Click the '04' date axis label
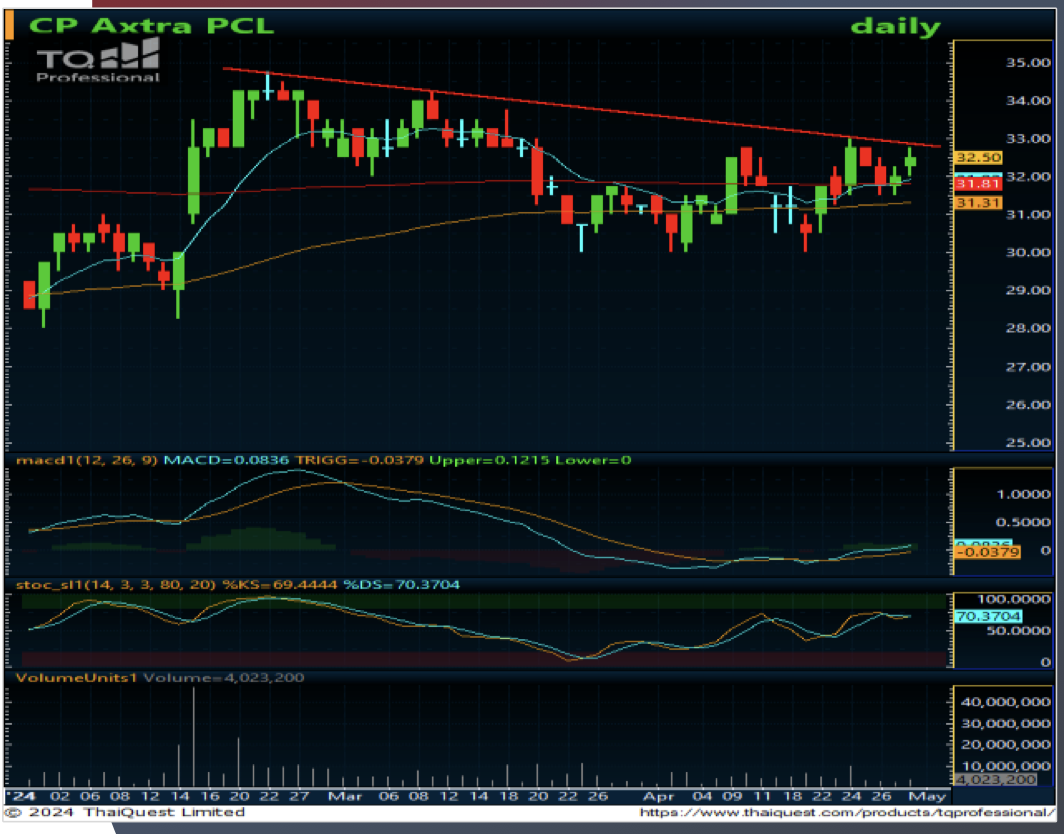This screenshot has height=834, width=1064. pos(703,796)
